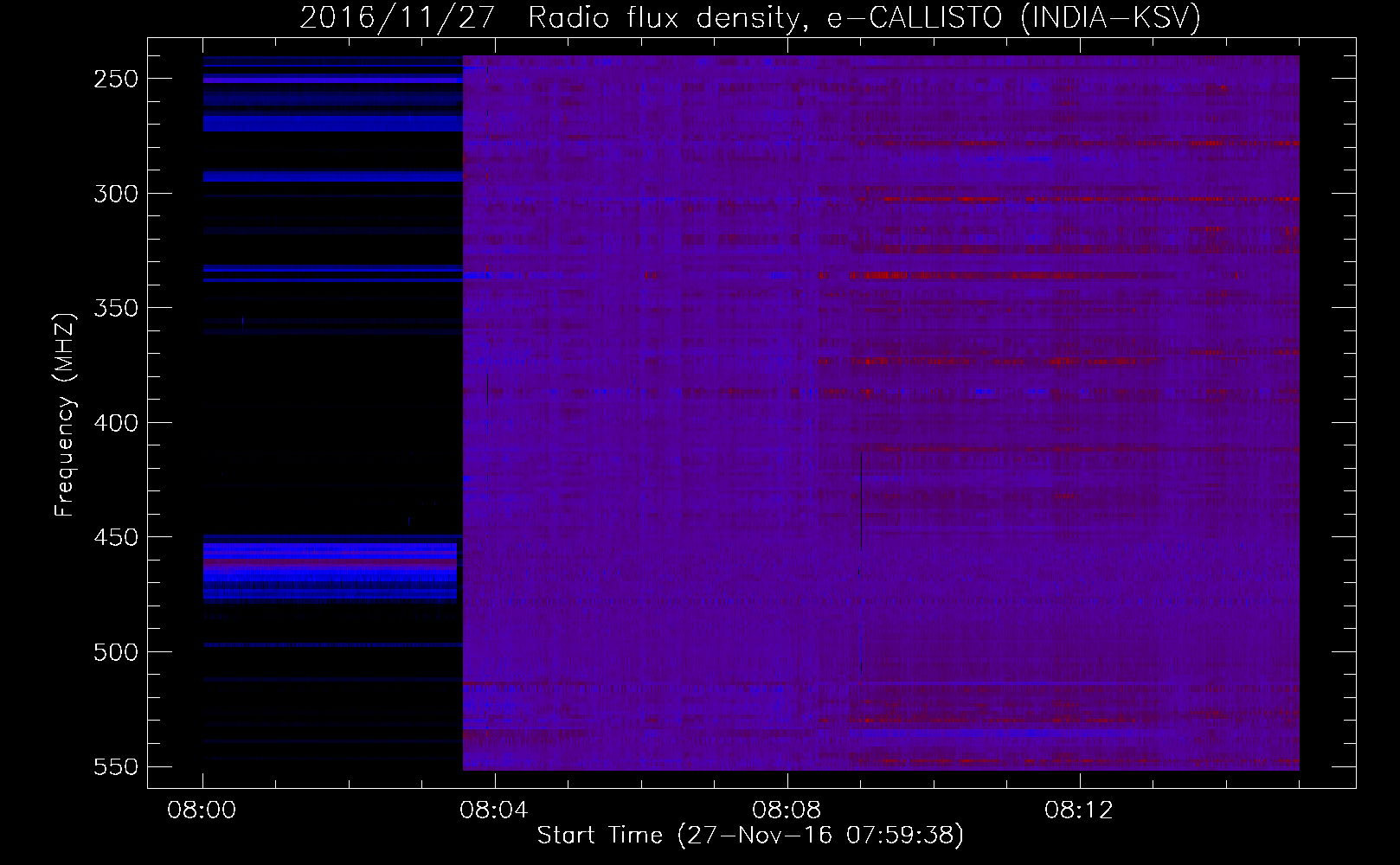Click the 'Start Time (27-Nov-16 07:59:38)' label
Image resolution: width=1400 pixels, height=865 pixels.
click(x=750, y=836)
